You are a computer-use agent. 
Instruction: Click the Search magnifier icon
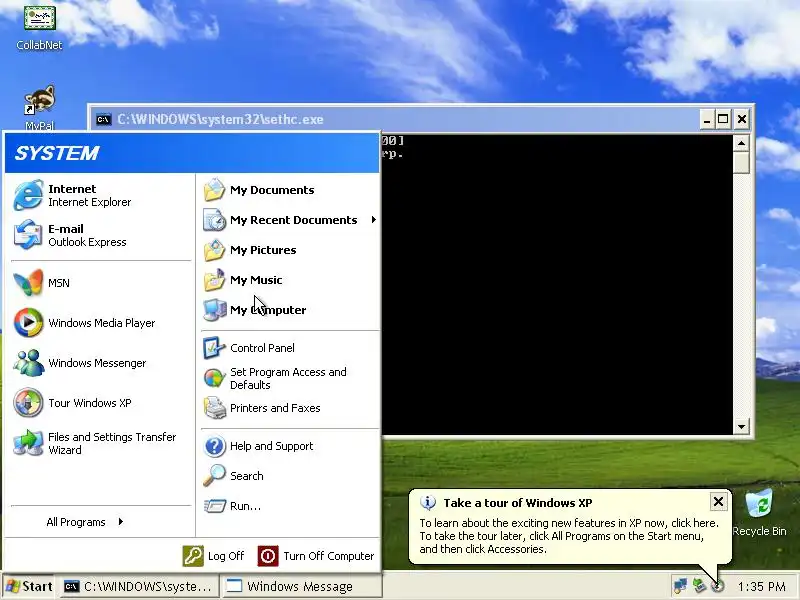coord(214,476)
